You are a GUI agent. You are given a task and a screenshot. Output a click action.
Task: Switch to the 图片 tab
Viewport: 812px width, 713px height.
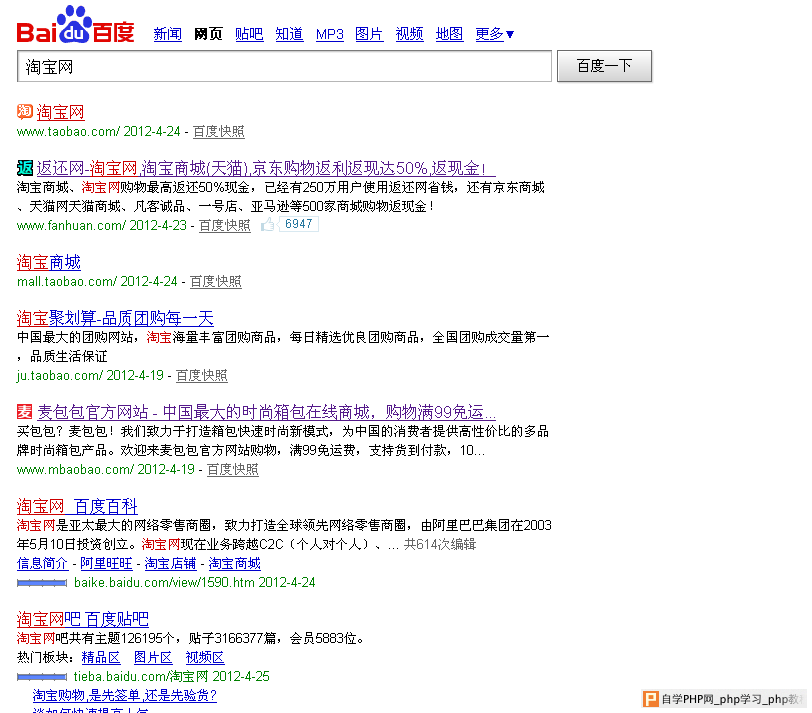click(369, 34)
